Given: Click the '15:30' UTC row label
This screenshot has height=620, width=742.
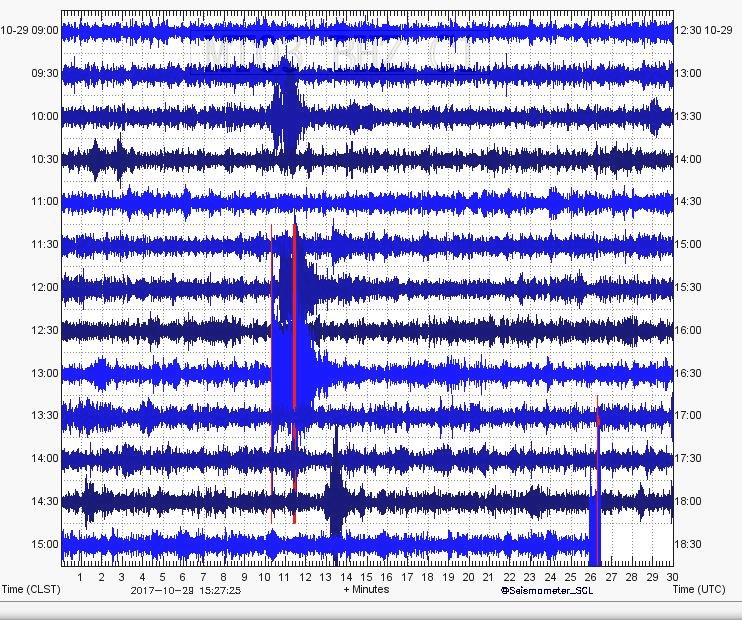Looking at the screenshot, I should [x=688, y=287].
